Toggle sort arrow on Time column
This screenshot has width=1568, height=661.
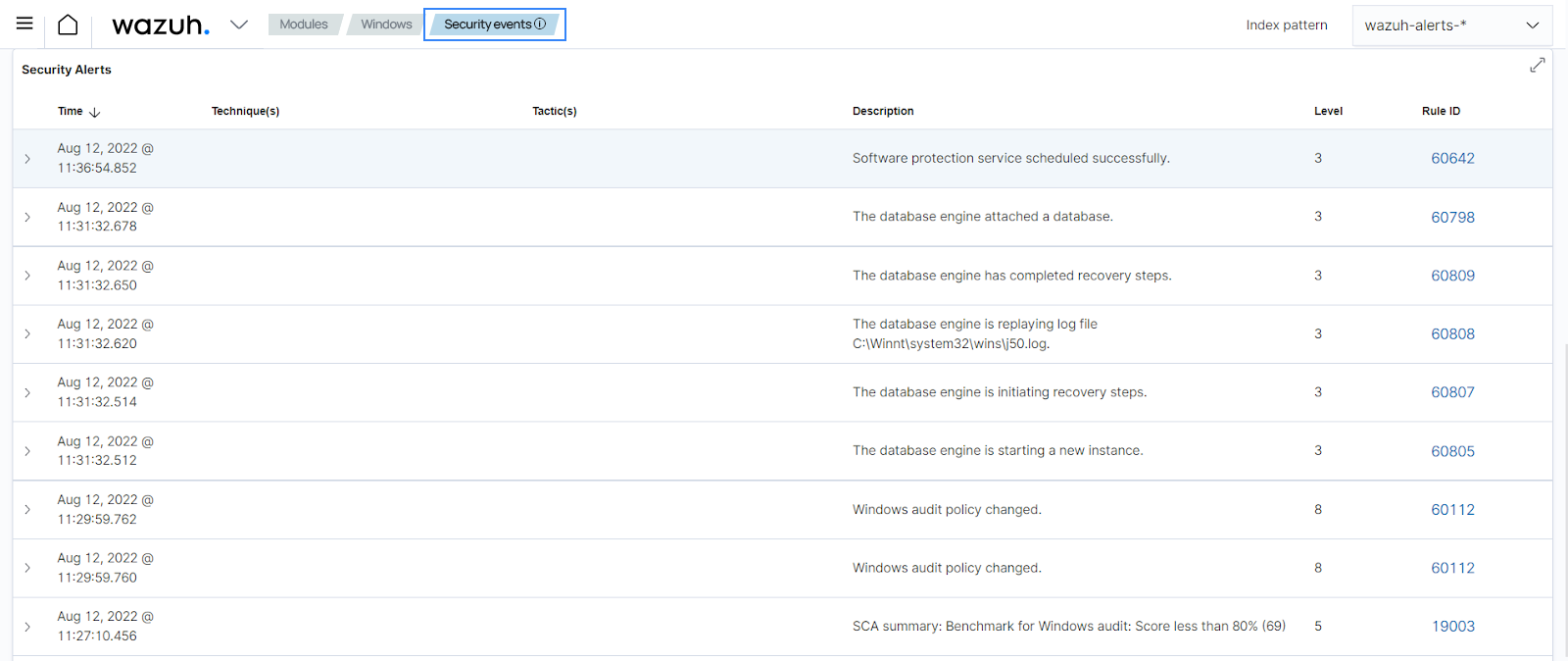click(x=95, y=112)
